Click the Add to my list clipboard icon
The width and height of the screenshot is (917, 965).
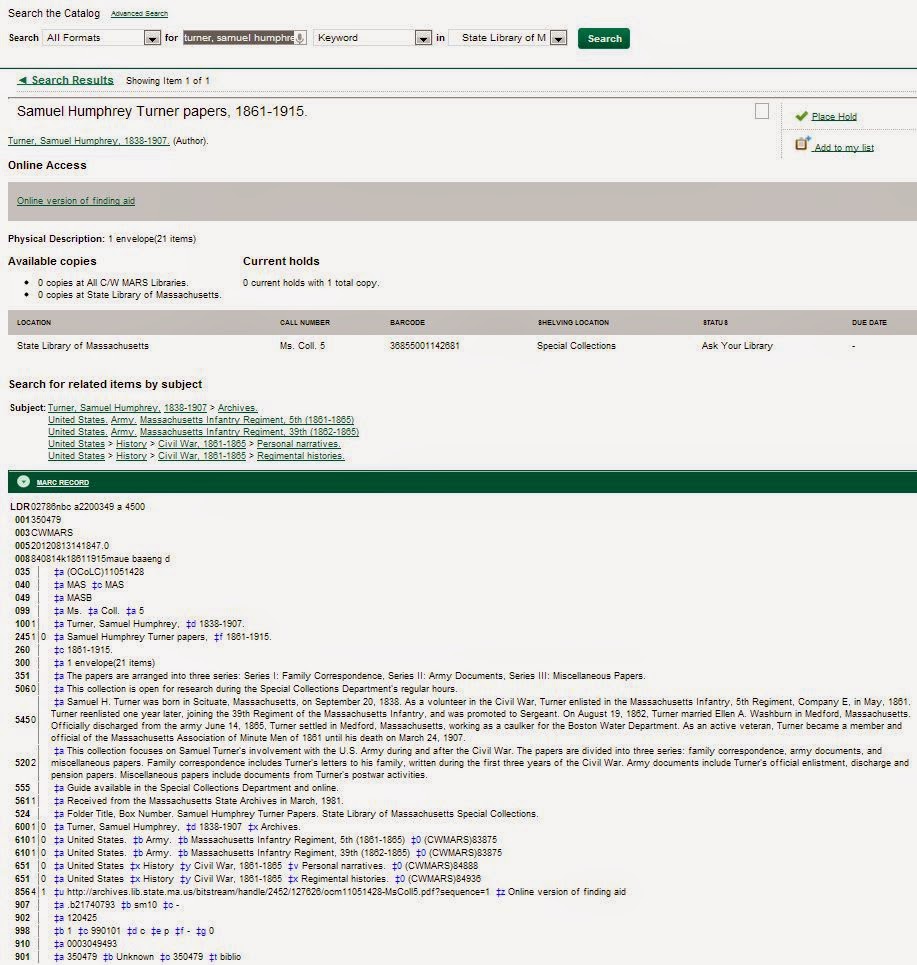pos(803,143)
